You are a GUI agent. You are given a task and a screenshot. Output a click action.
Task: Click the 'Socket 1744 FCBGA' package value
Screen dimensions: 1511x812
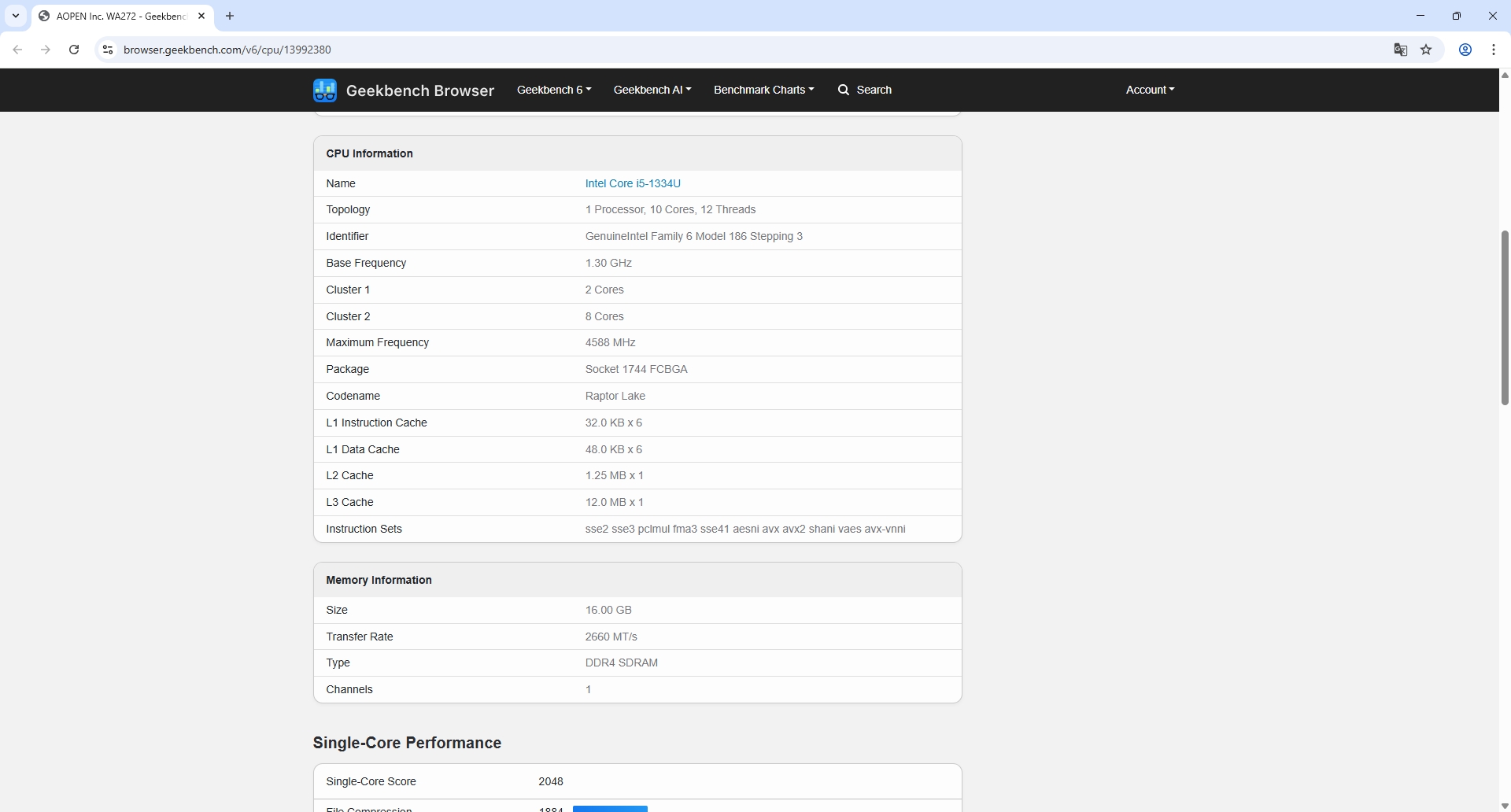(637, 369)
